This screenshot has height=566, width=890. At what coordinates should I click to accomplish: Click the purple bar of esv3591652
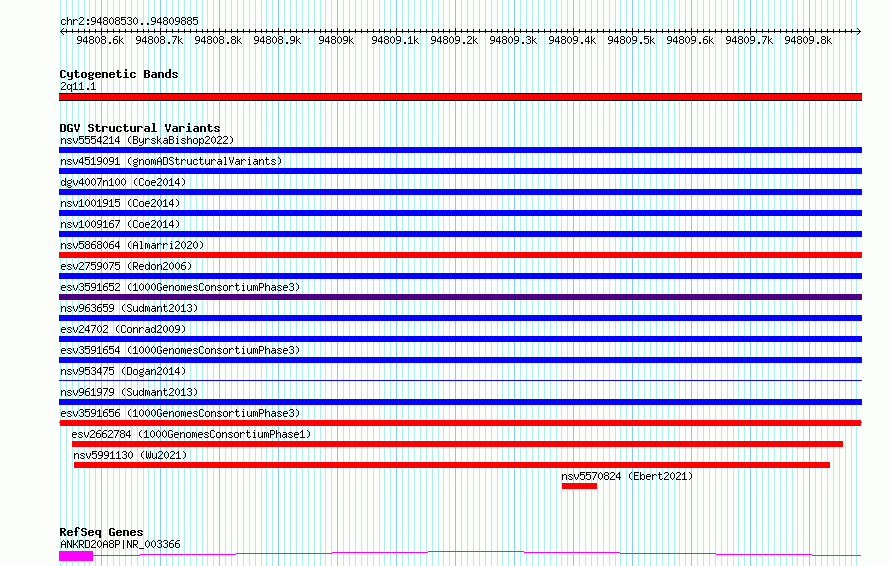click(x=460, y=297)
